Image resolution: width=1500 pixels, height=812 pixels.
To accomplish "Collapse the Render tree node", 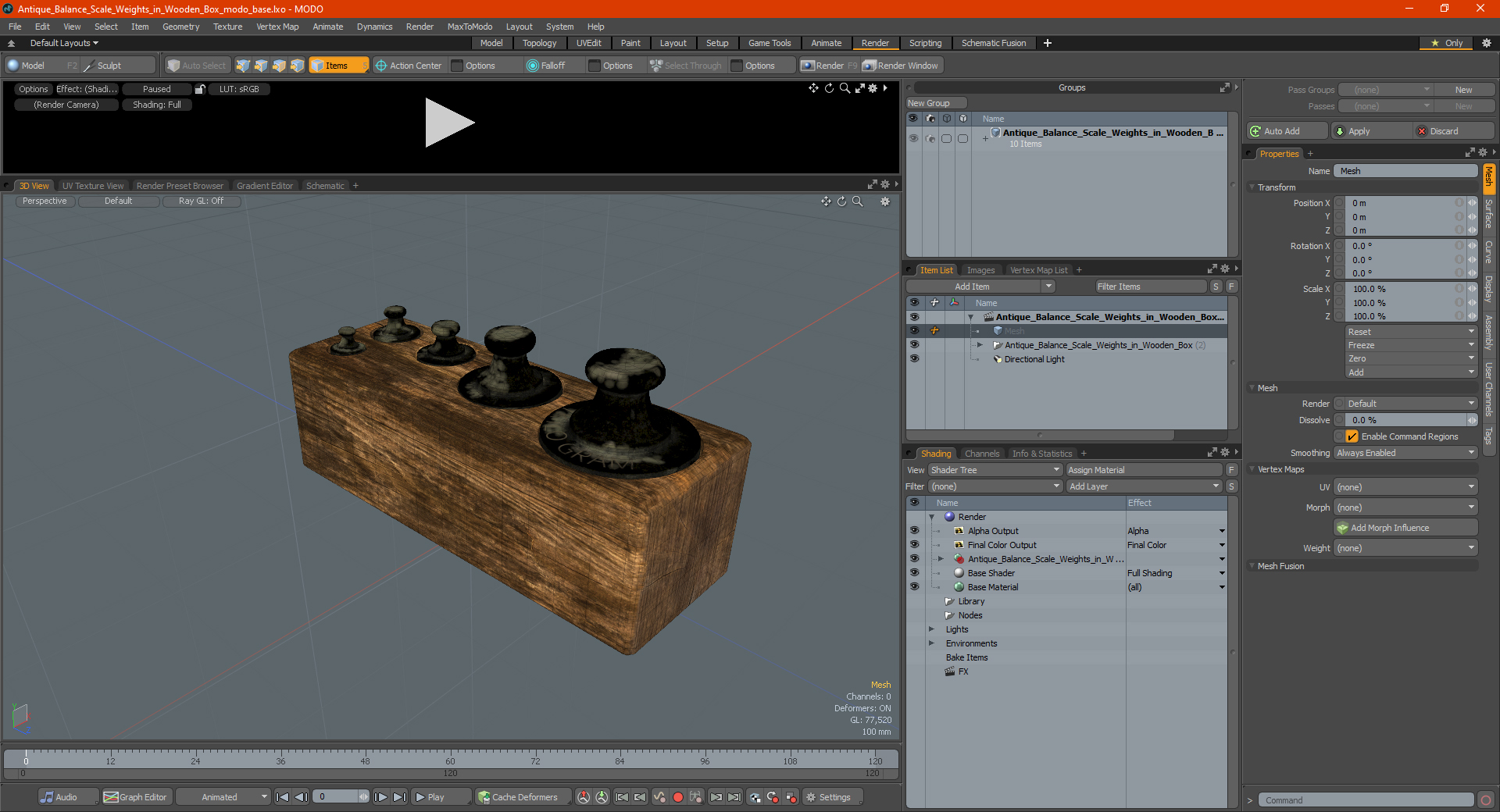I will tap(931, 517).
